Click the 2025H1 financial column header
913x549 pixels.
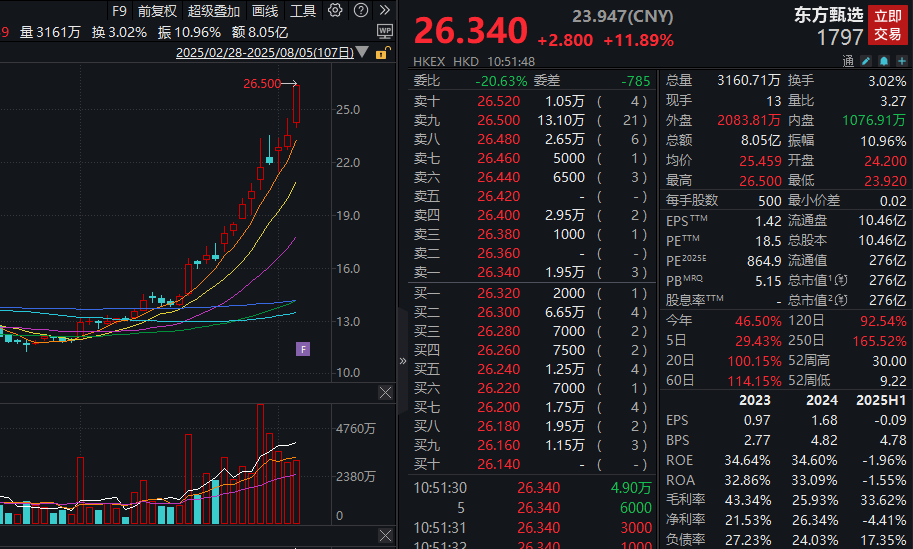click(x=881, y=401)
